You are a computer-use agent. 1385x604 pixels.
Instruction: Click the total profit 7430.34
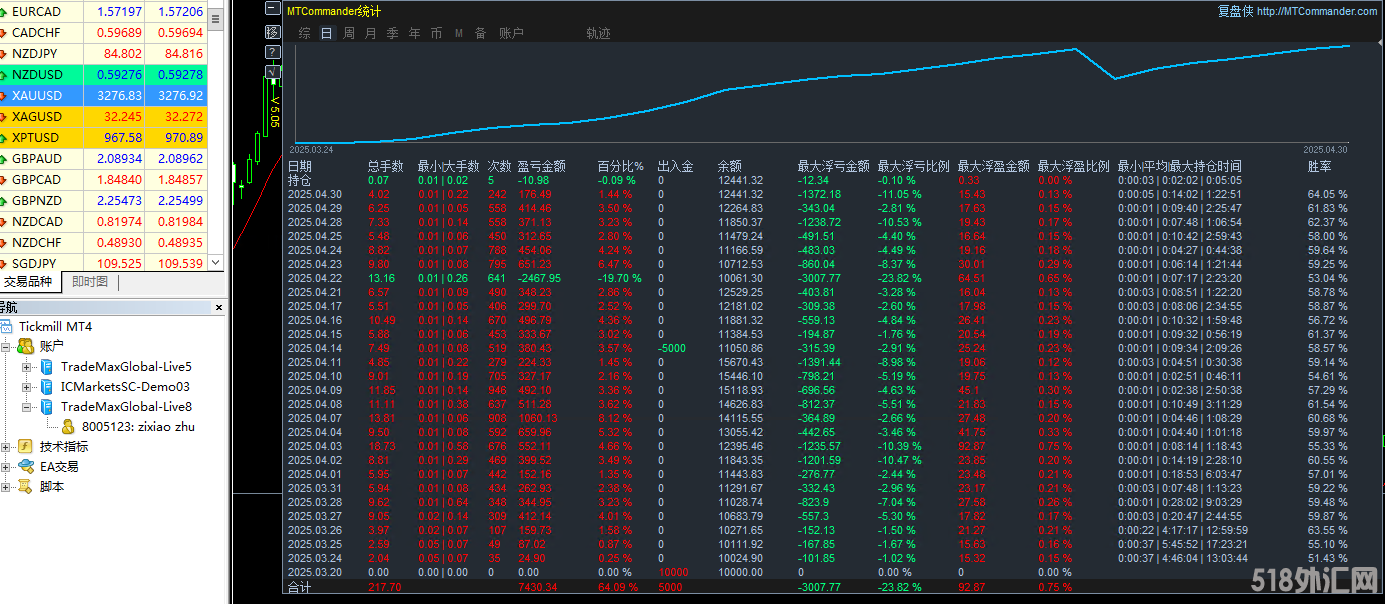pyautogui.click(x=538, y=587)
